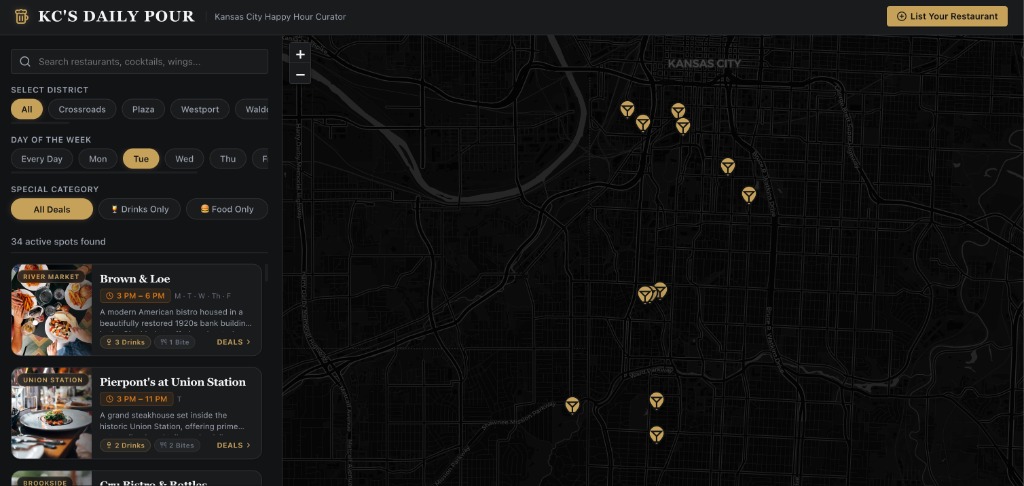This screenshot has height=486, width=1024.
Task: Show Food Only deals
Action: 227,209
